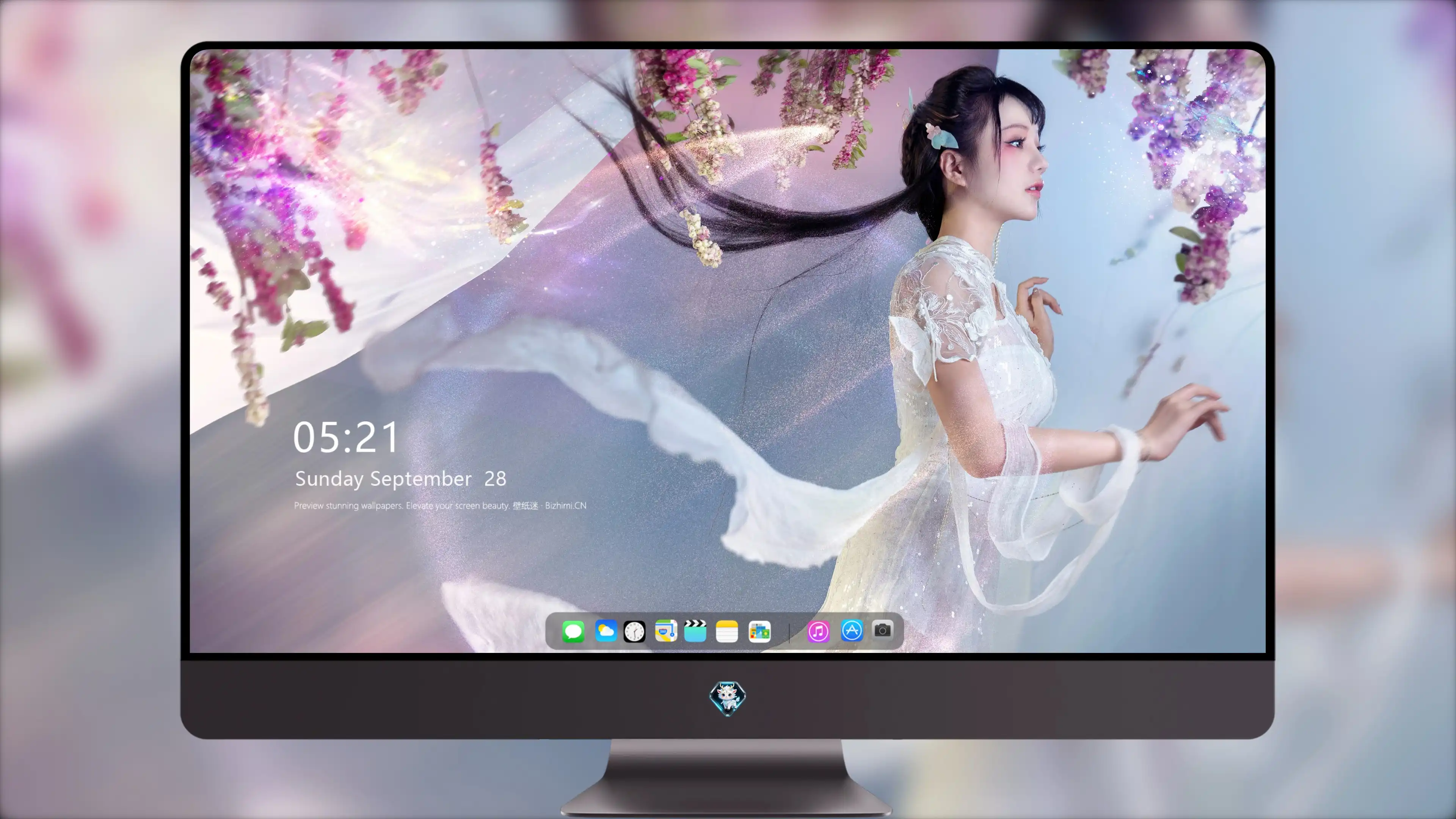The width and height of the screenshot is (1456, 819).
Task: Click the 05:21 clock display
Action: [346, 438]
